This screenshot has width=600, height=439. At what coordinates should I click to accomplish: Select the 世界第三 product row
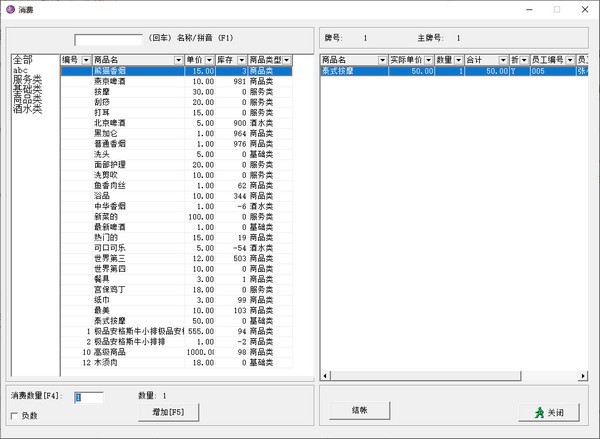(x=177, y=258)
